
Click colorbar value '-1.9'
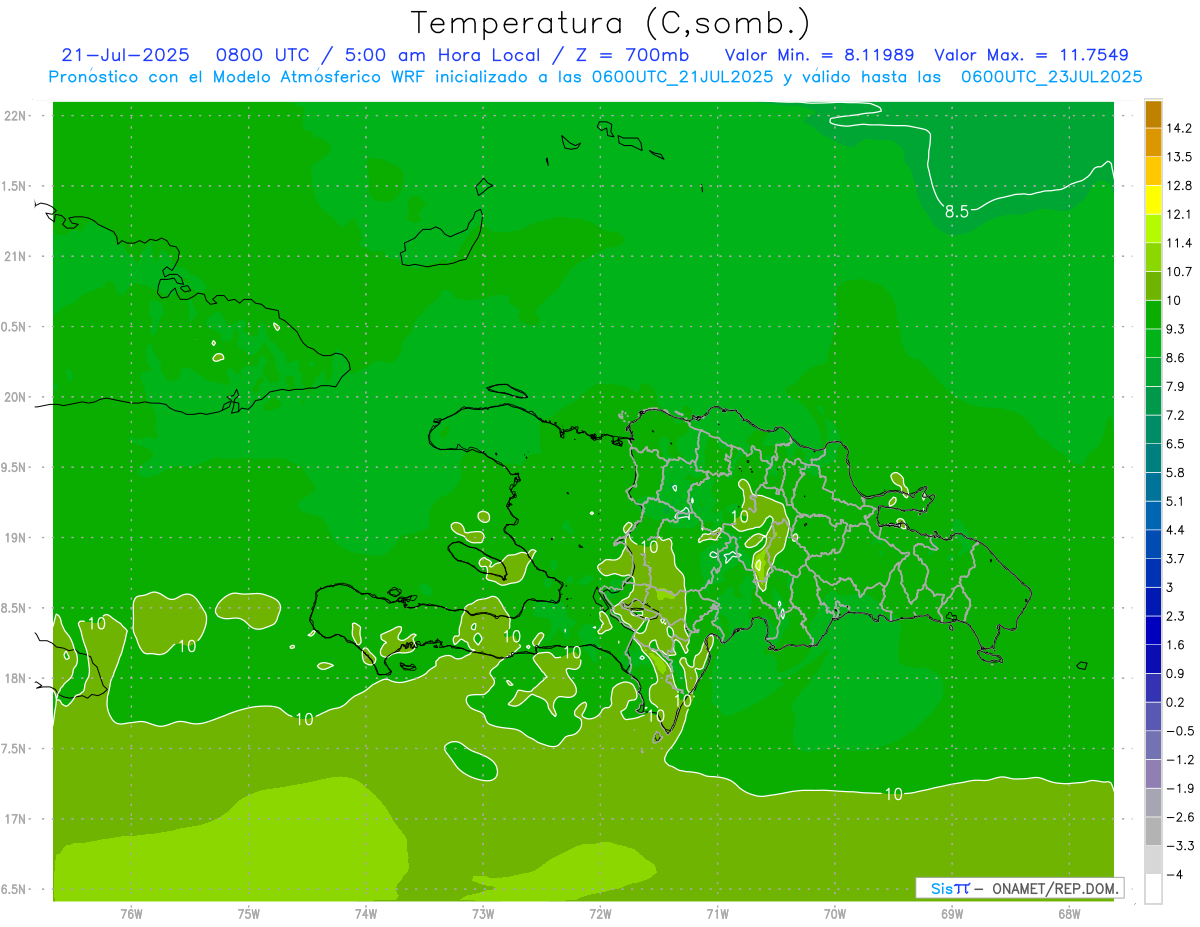[x=1179, y=788]
